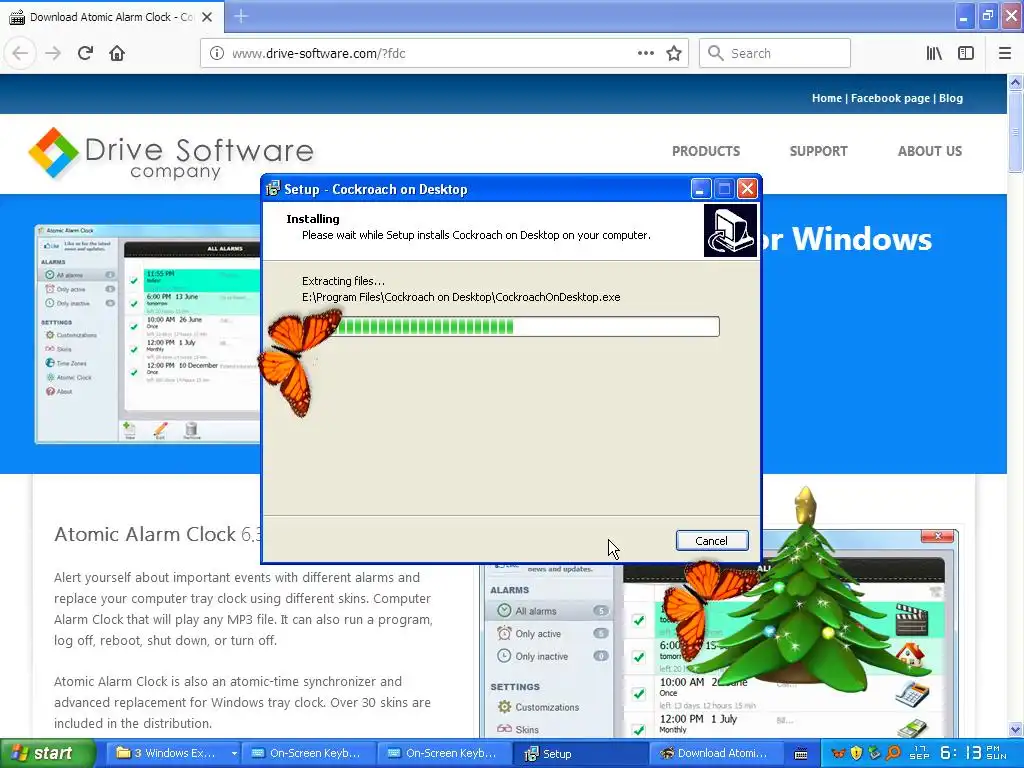1024x768 pixels.
Task: Open the Home link in the top bar
Action: click(827, 98)
